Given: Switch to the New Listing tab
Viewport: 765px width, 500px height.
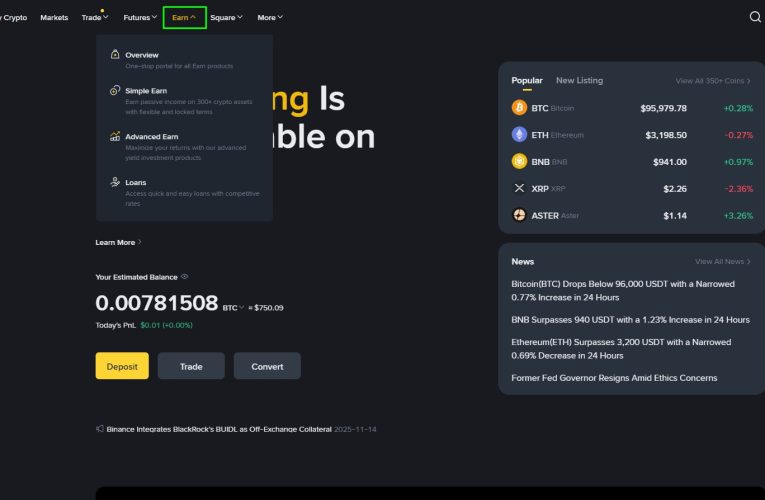Looking at the screenshot, I should [580, 80].
